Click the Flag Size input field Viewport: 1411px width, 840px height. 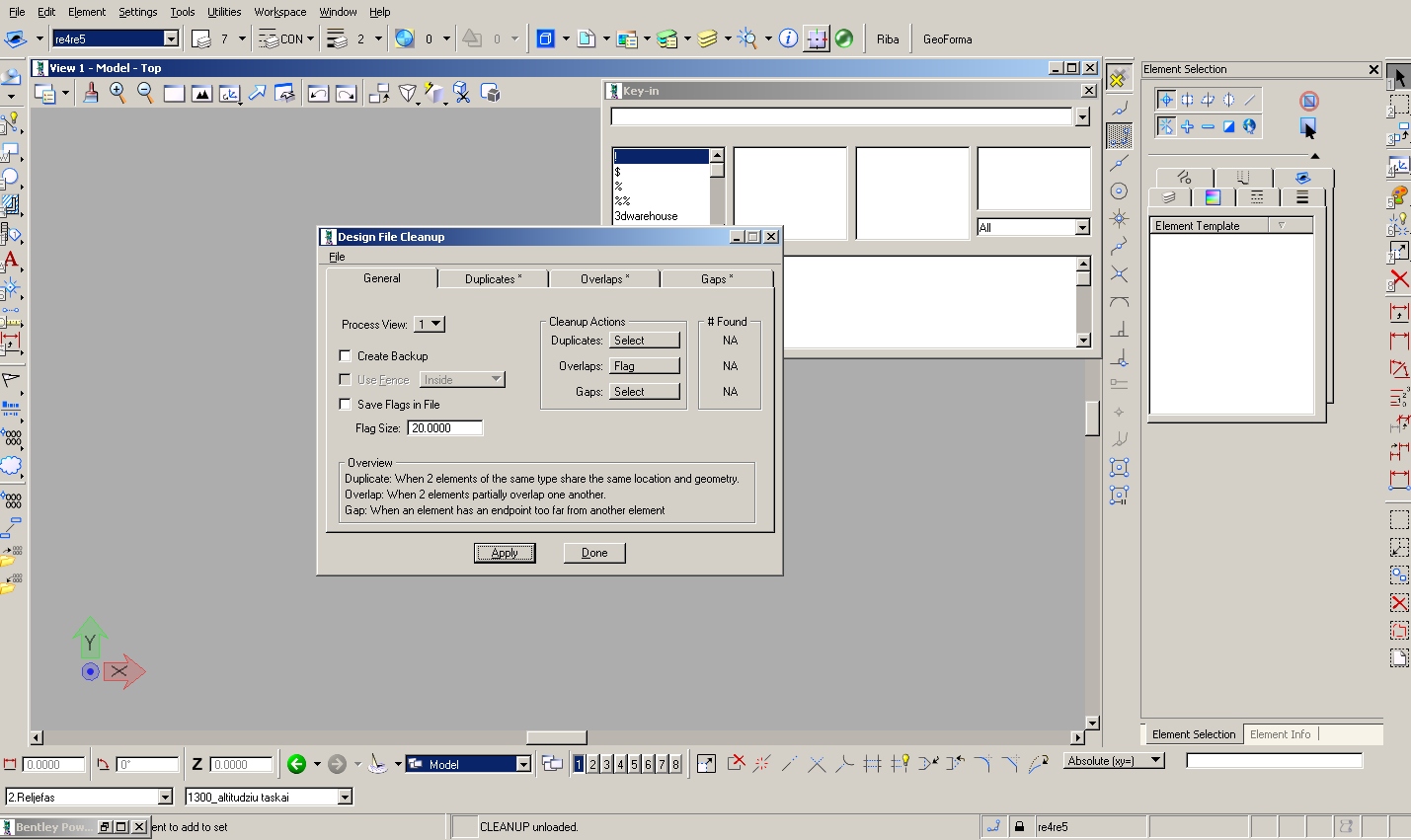[x=445, y=428]
